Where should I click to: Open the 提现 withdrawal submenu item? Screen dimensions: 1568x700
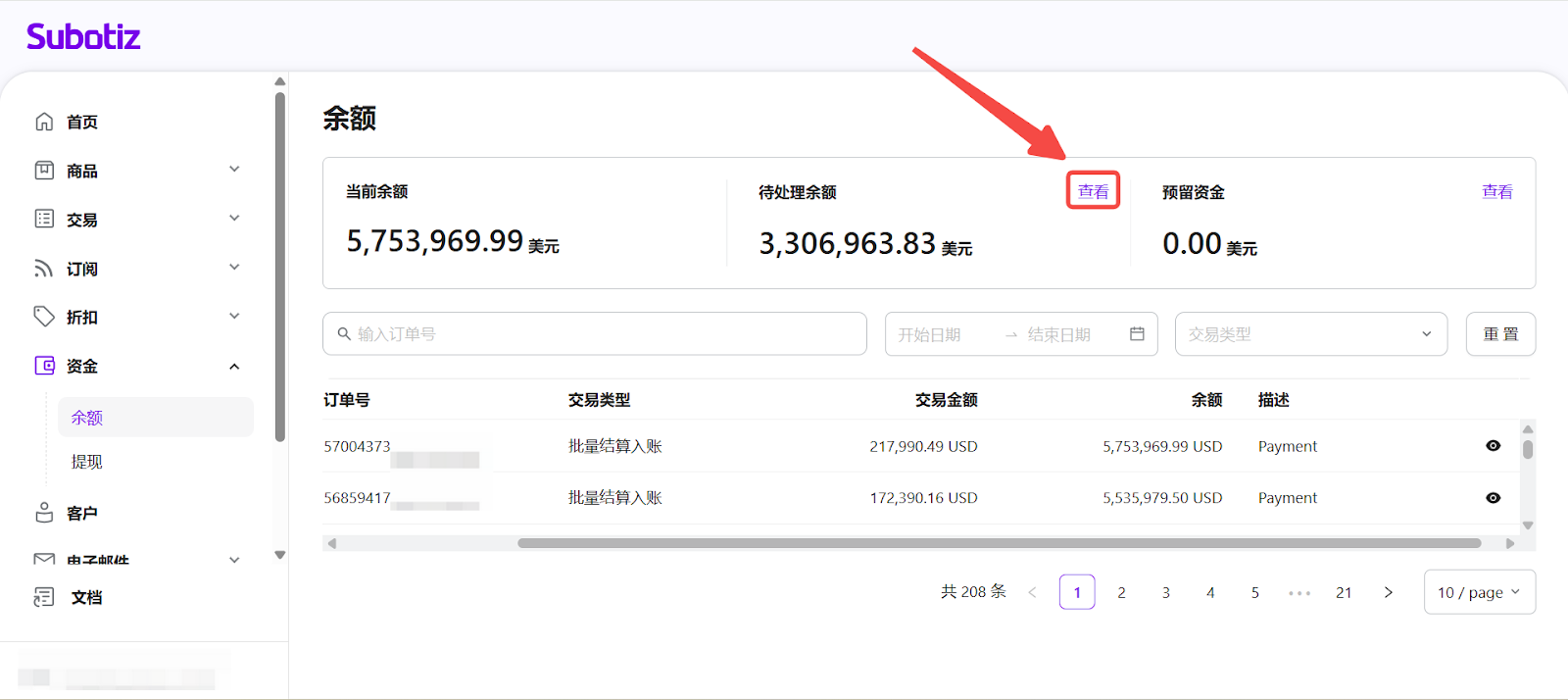[87, 462]
